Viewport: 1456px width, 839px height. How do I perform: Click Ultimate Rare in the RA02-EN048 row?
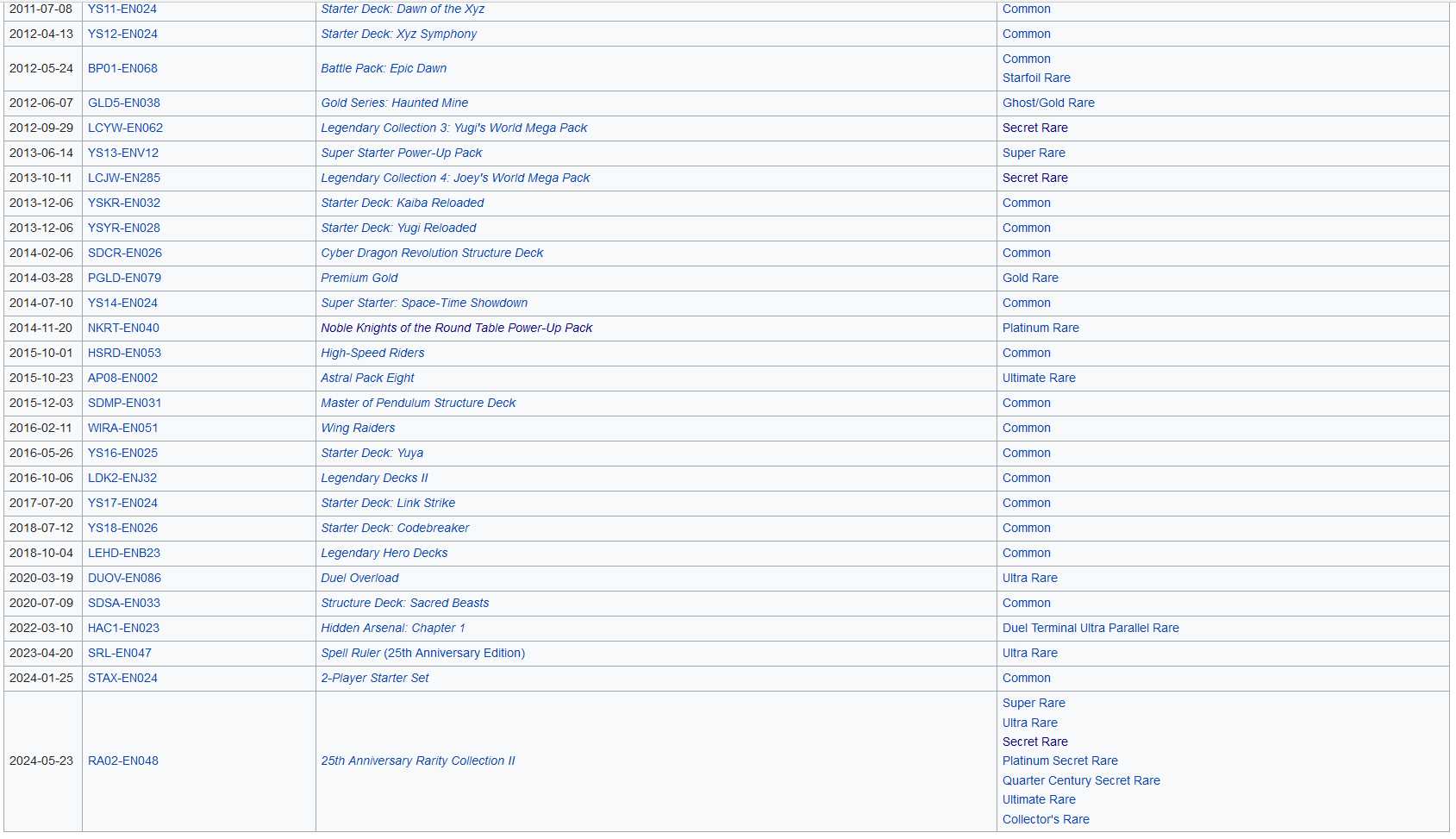pyautogui.click(x=1039, y=799)
